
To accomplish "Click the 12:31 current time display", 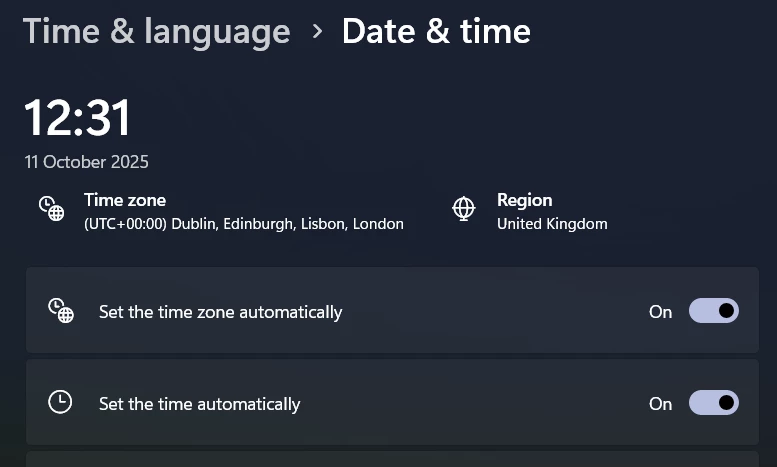I will click(x=78, y=118).
